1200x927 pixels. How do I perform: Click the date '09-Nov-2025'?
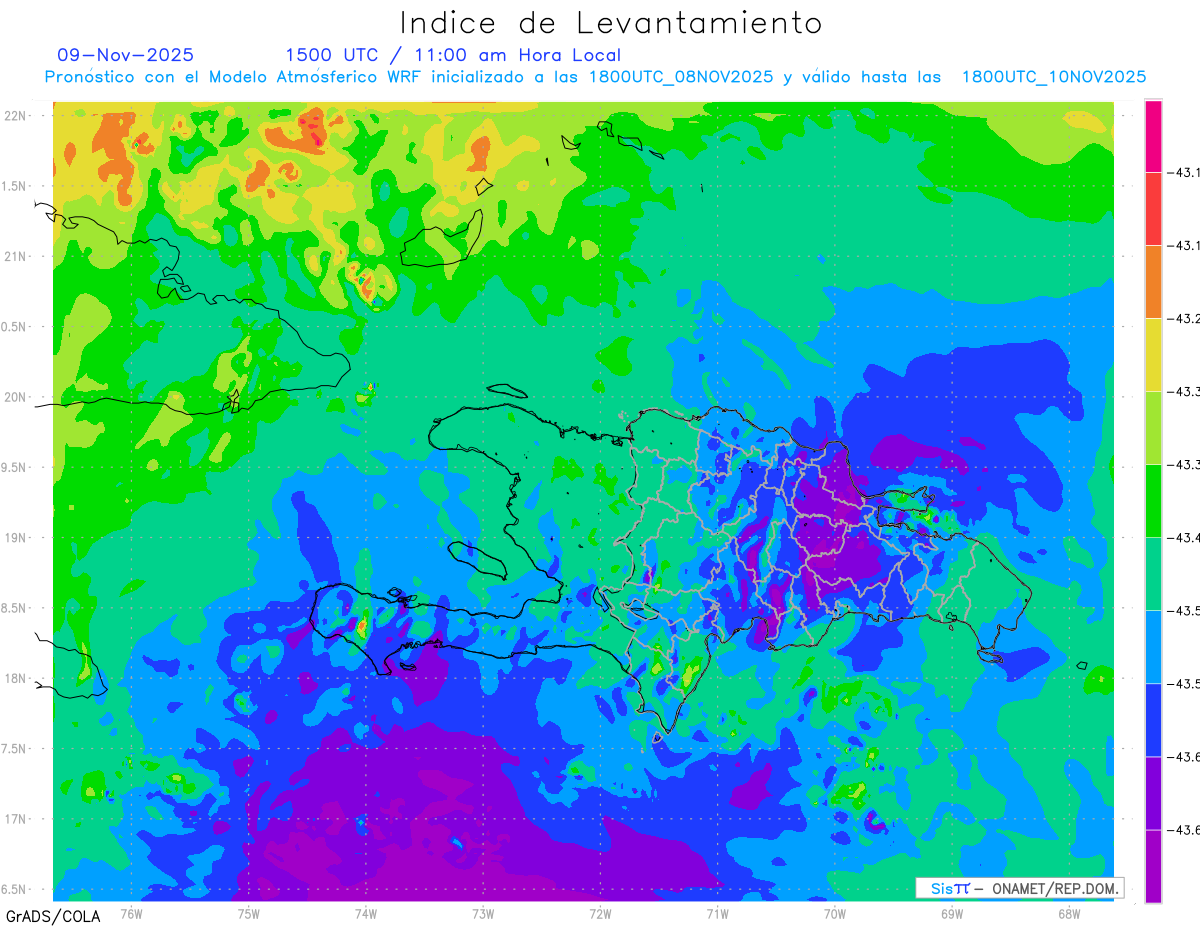pyautogui.click(x=126, y=55)
